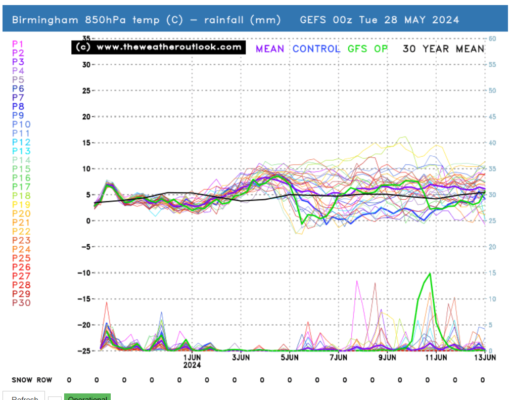The width and height of the screenshot is (511, 400).
Task: Click the 45 rainfall axis value
Action: pyautogui.click(x=492, y=117)
